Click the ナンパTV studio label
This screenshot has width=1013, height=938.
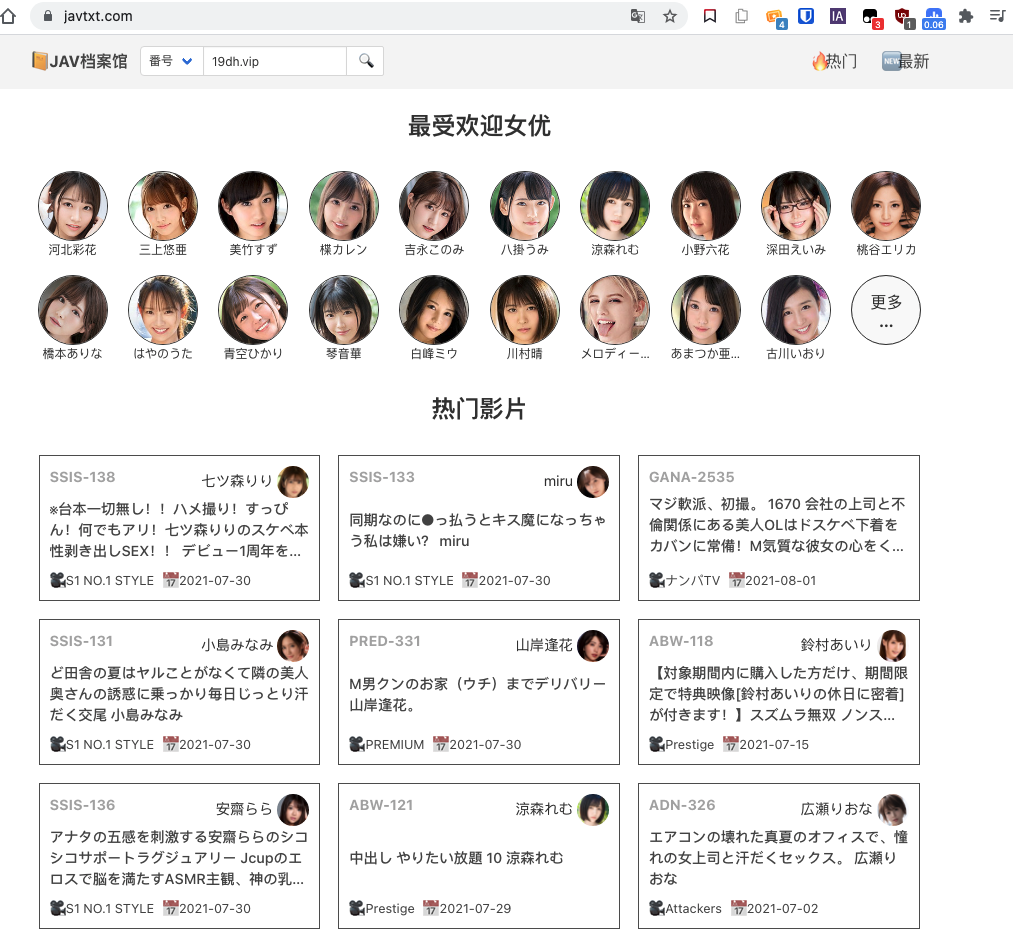tap(693, 580)
